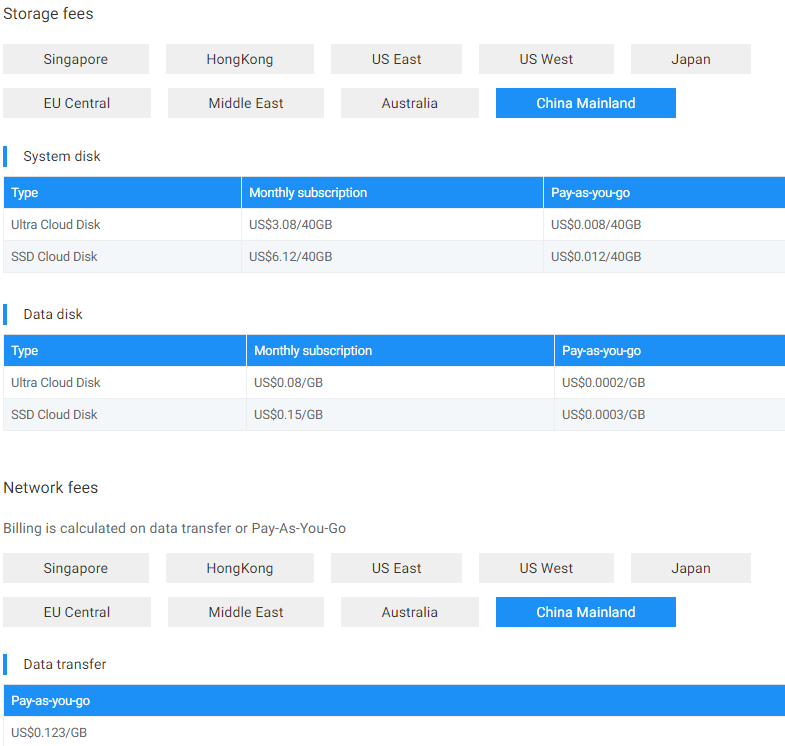
Task: Click China Mainland in Network fees
Action: click(586, 612)
